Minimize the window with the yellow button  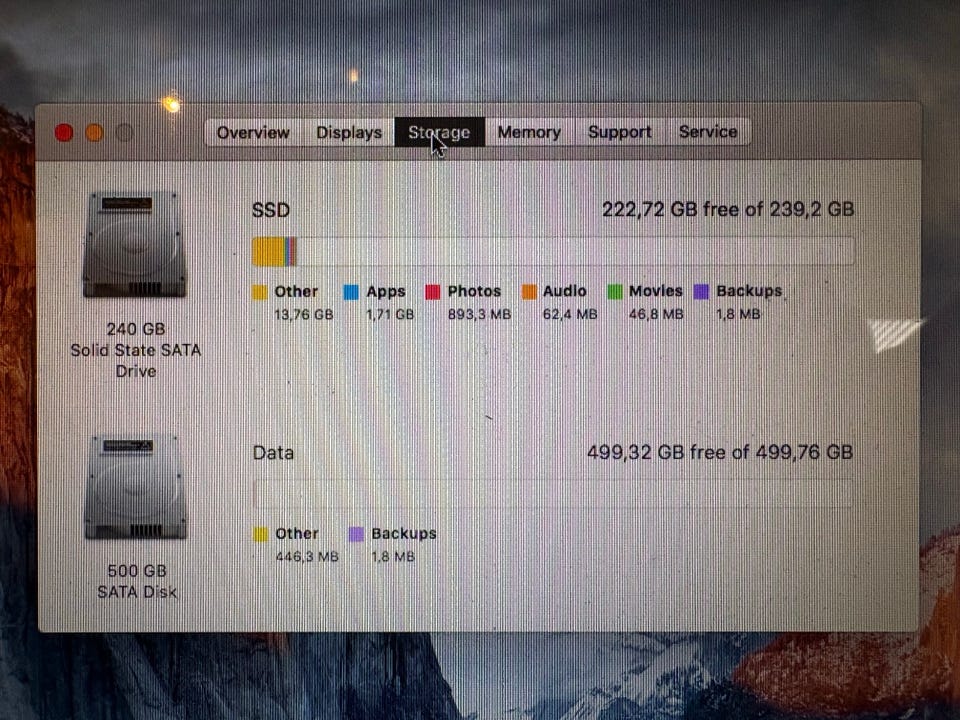click(94, 132)
